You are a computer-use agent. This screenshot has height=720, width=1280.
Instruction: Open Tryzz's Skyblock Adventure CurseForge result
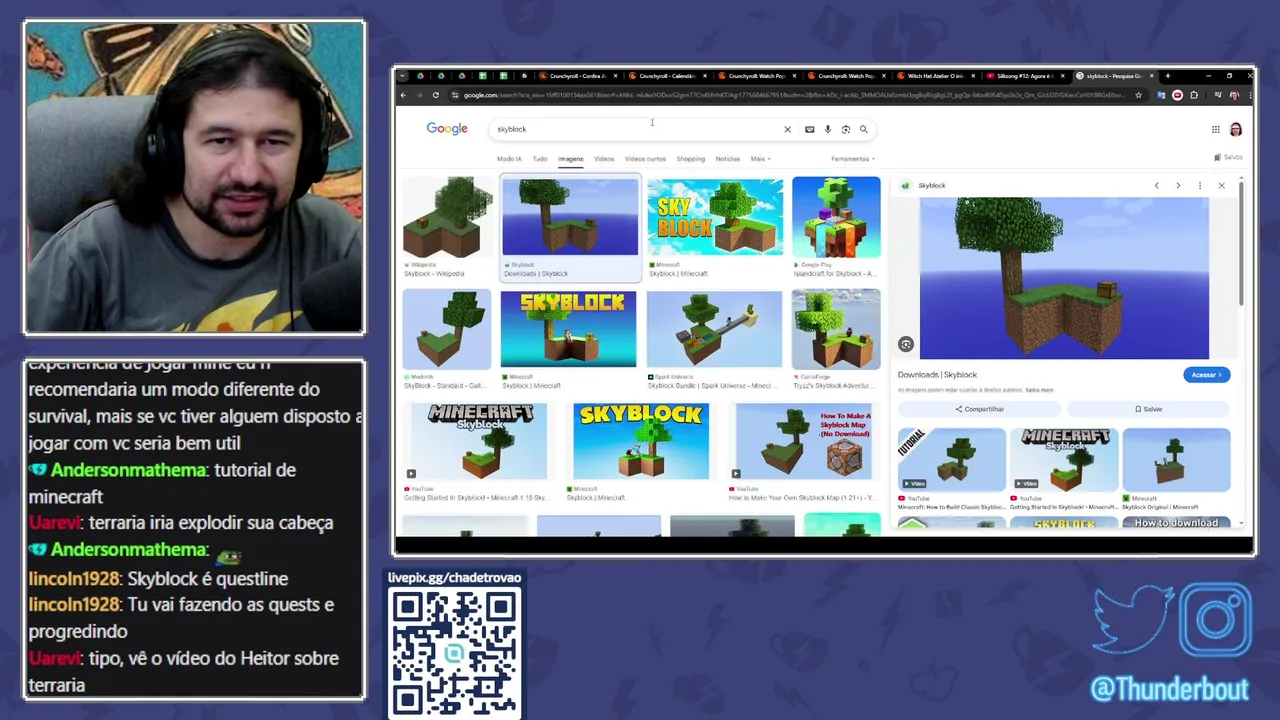click(x=836, y=340)
